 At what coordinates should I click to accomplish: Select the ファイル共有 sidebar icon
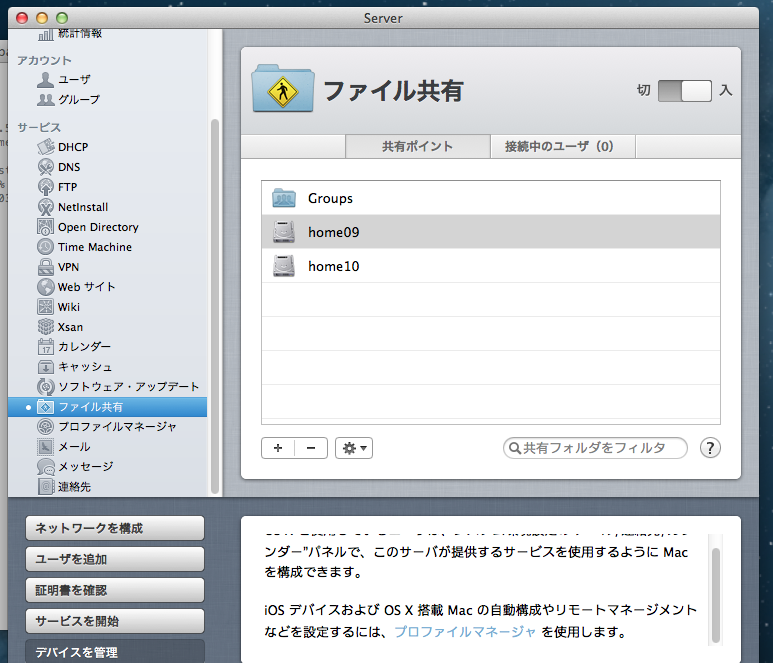click(45, 407)
